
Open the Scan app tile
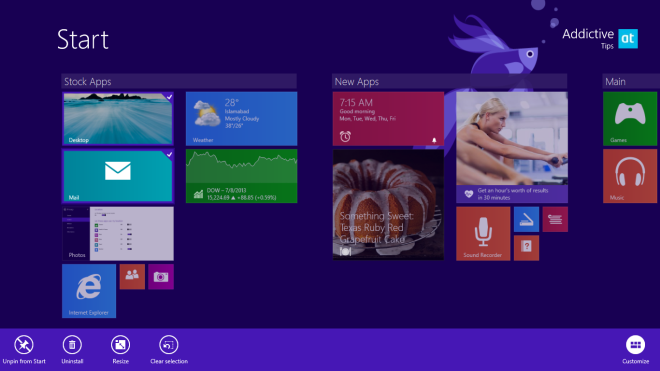[526, 219]
